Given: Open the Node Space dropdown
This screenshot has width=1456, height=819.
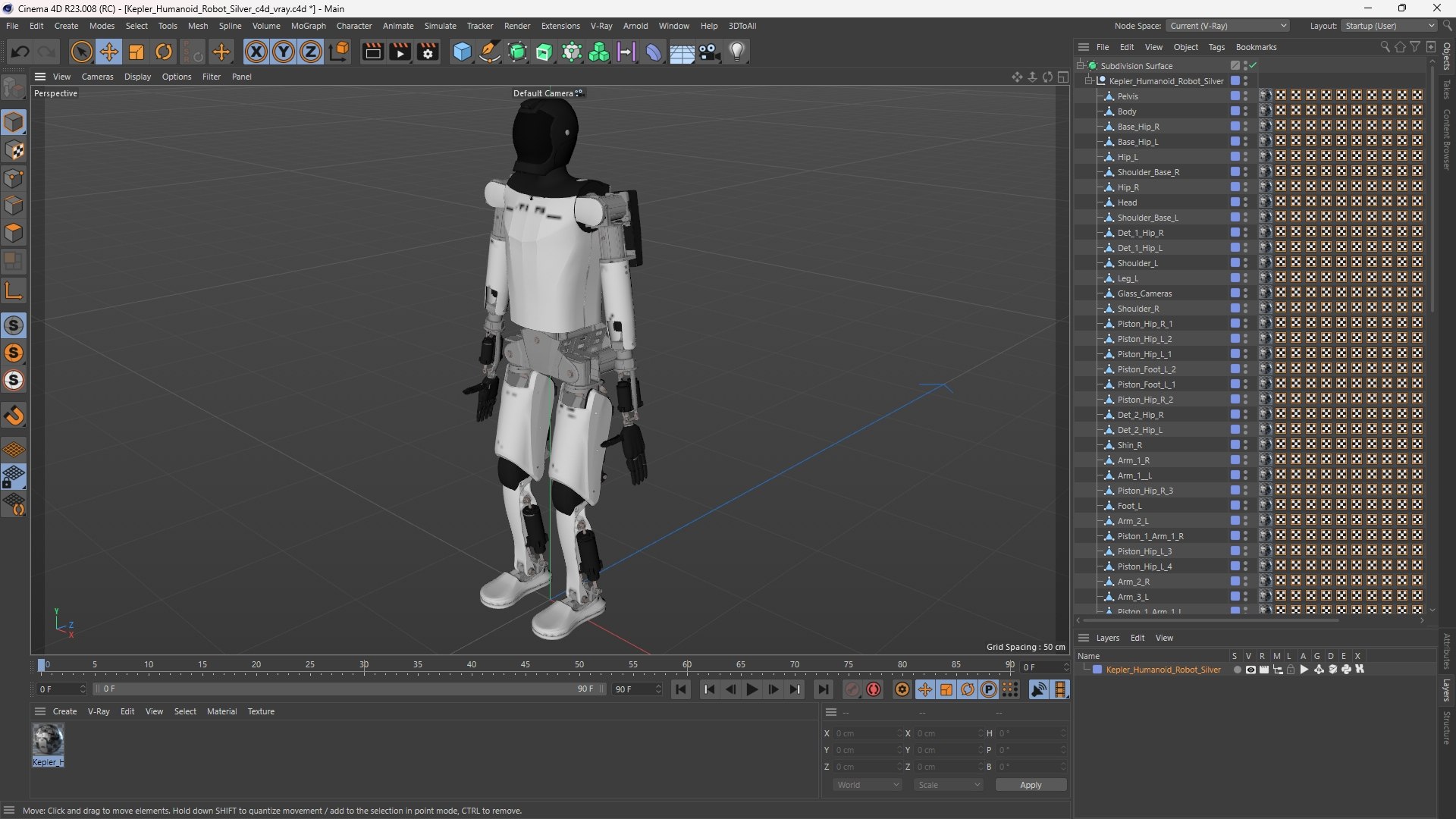Looking at the screenshot, I should 1227,26.
